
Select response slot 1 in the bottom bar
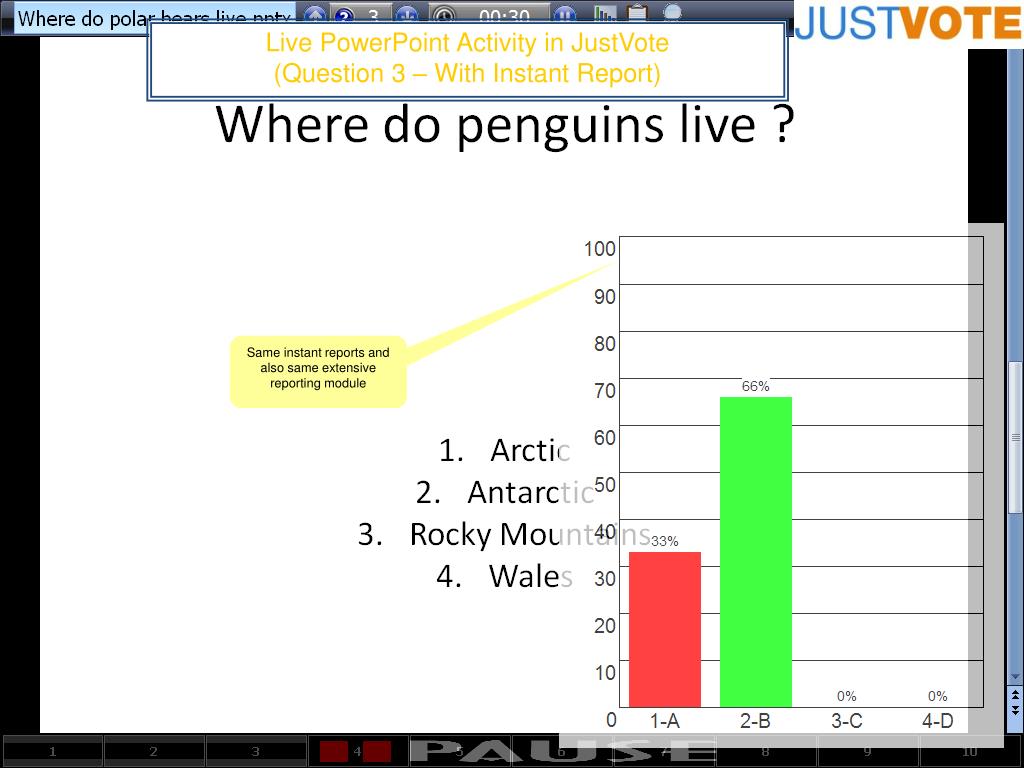(x=52, y=751)
